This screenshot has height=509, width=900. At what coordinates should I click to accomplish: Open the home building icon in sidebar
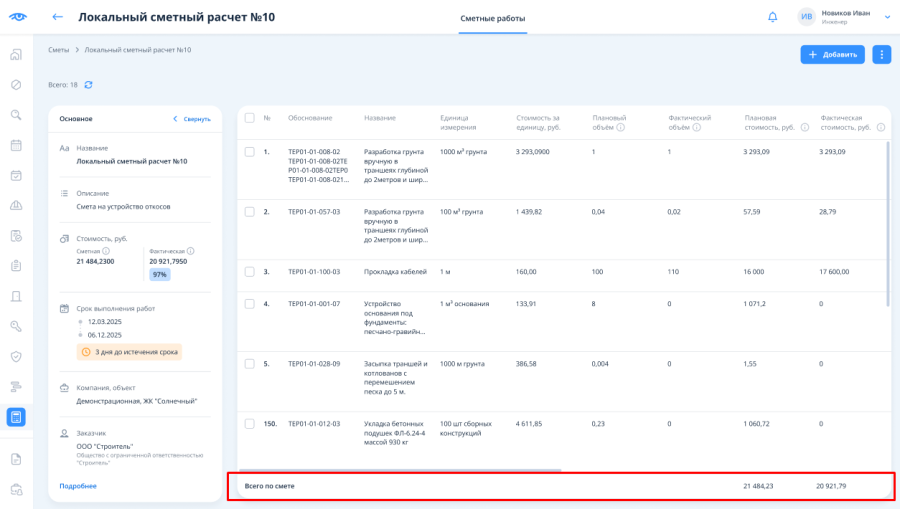(16, 55)
